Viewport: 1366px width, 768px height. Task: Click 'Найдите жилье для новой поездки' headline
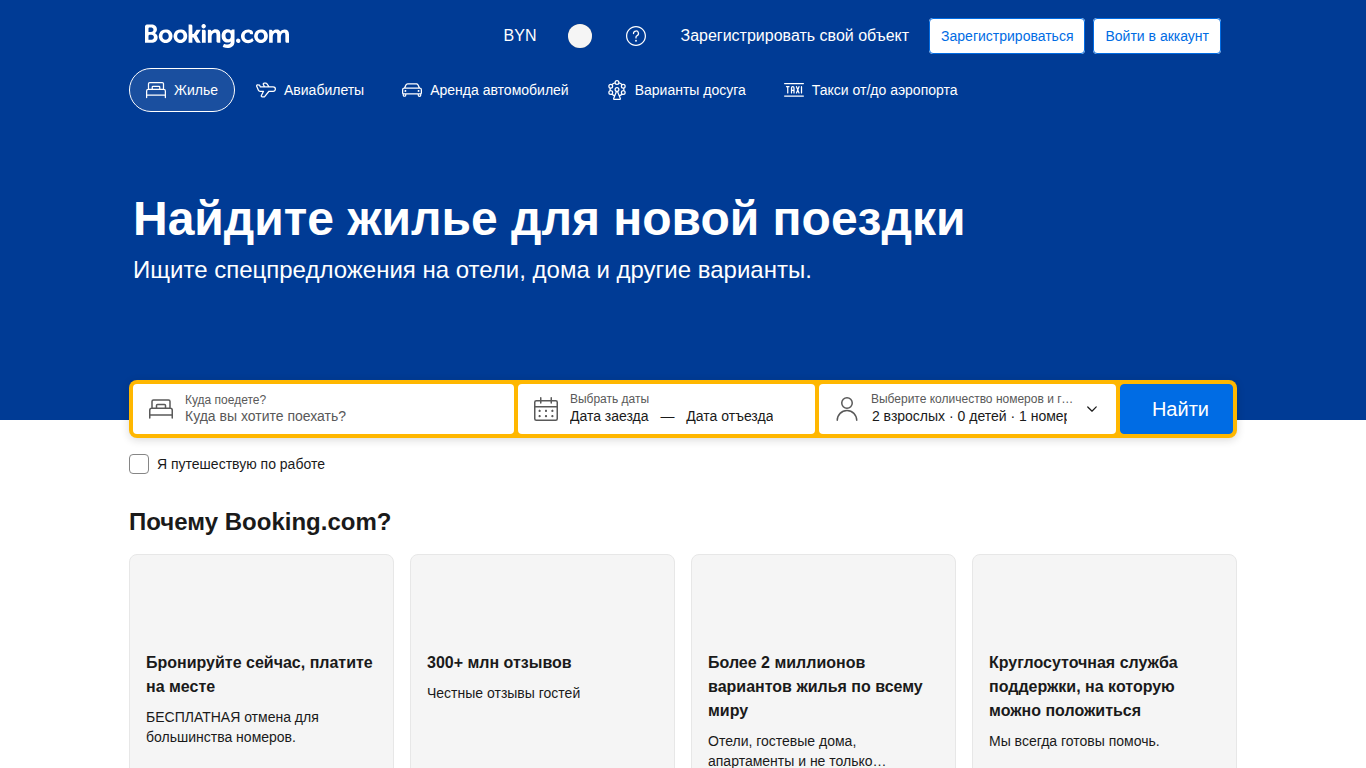click(x=549, y=219)
